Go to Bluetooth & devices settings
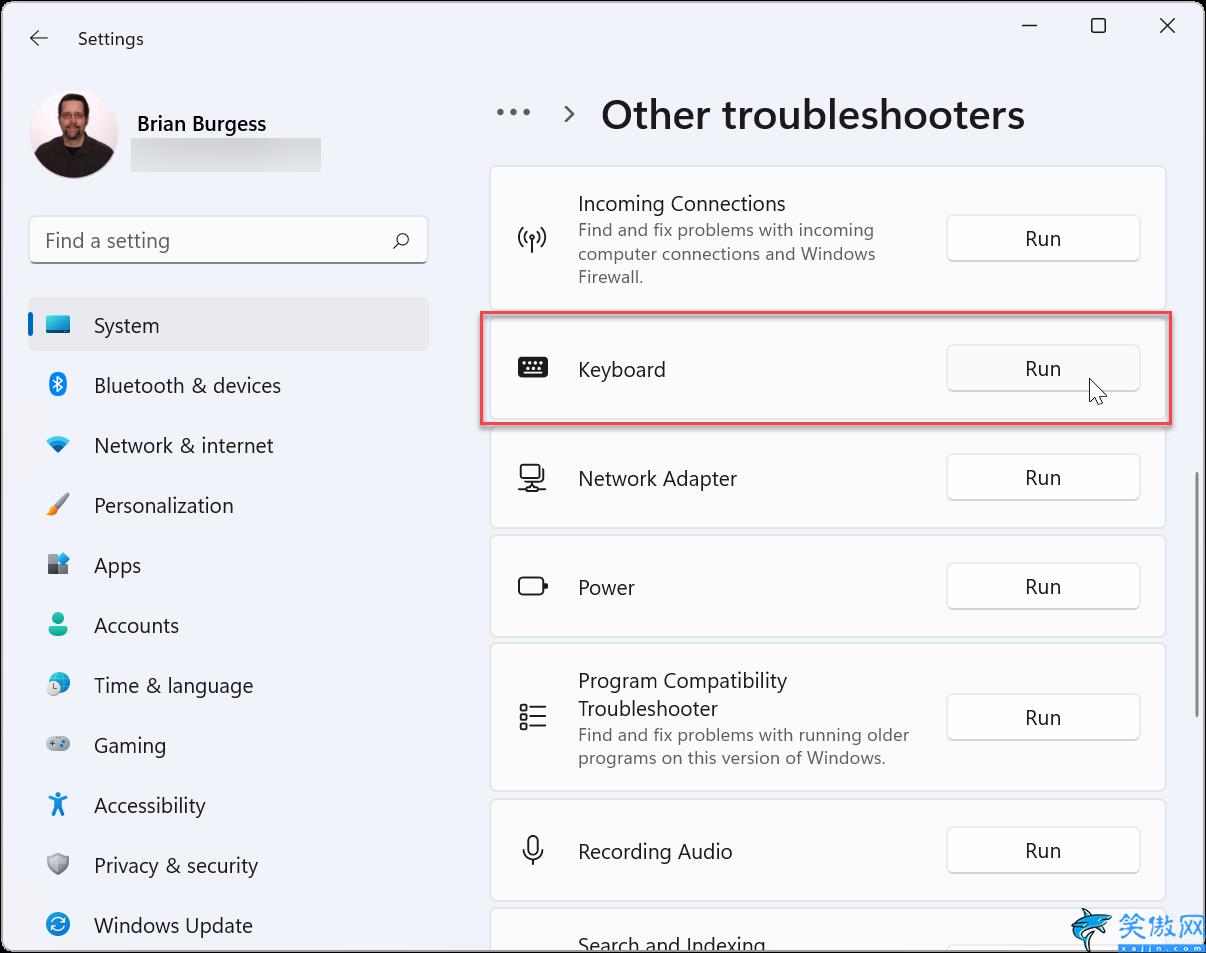This screenshot has height=953, width=1206. 187,386
